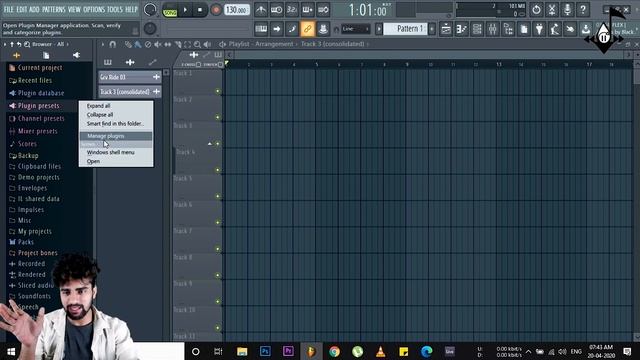
Task: Open the Playlist view icon
Action: pos(446,29)
